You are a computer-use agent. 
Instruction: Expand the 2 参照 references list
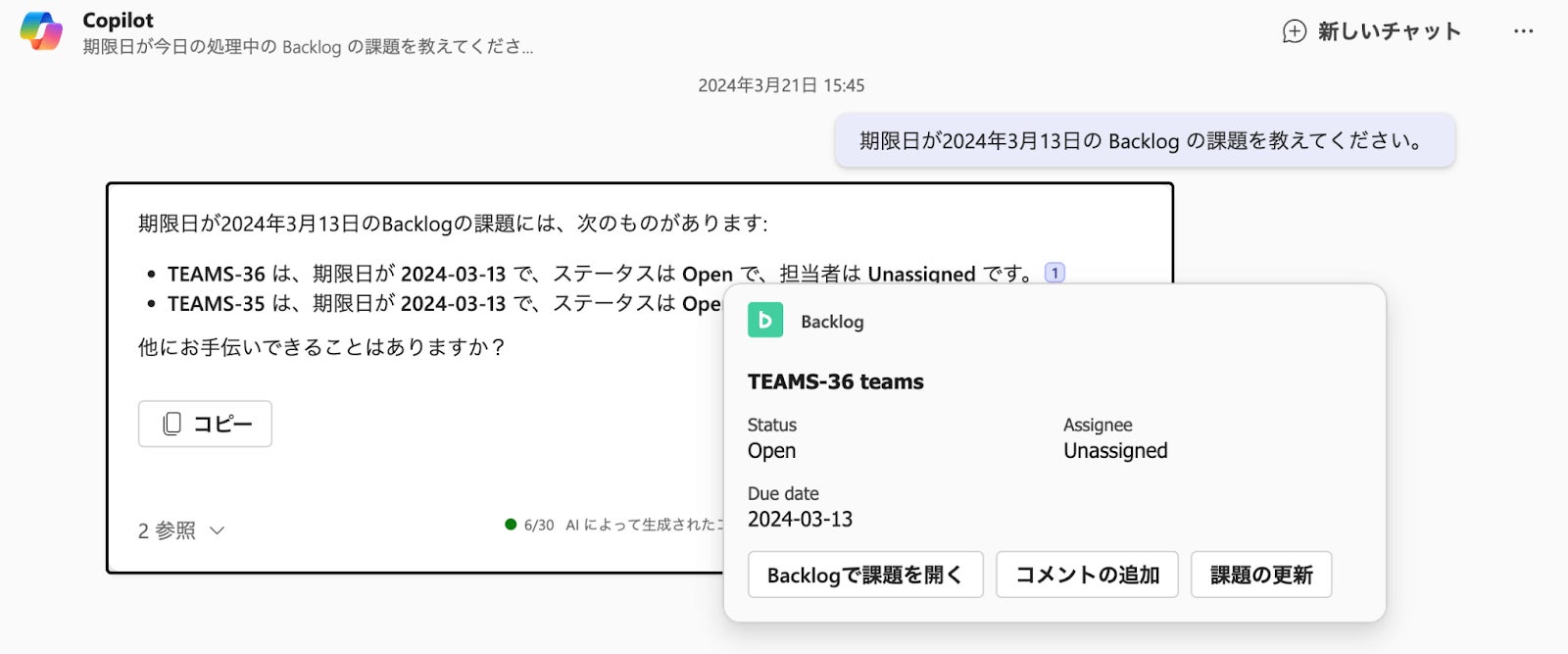click(181, 530)
